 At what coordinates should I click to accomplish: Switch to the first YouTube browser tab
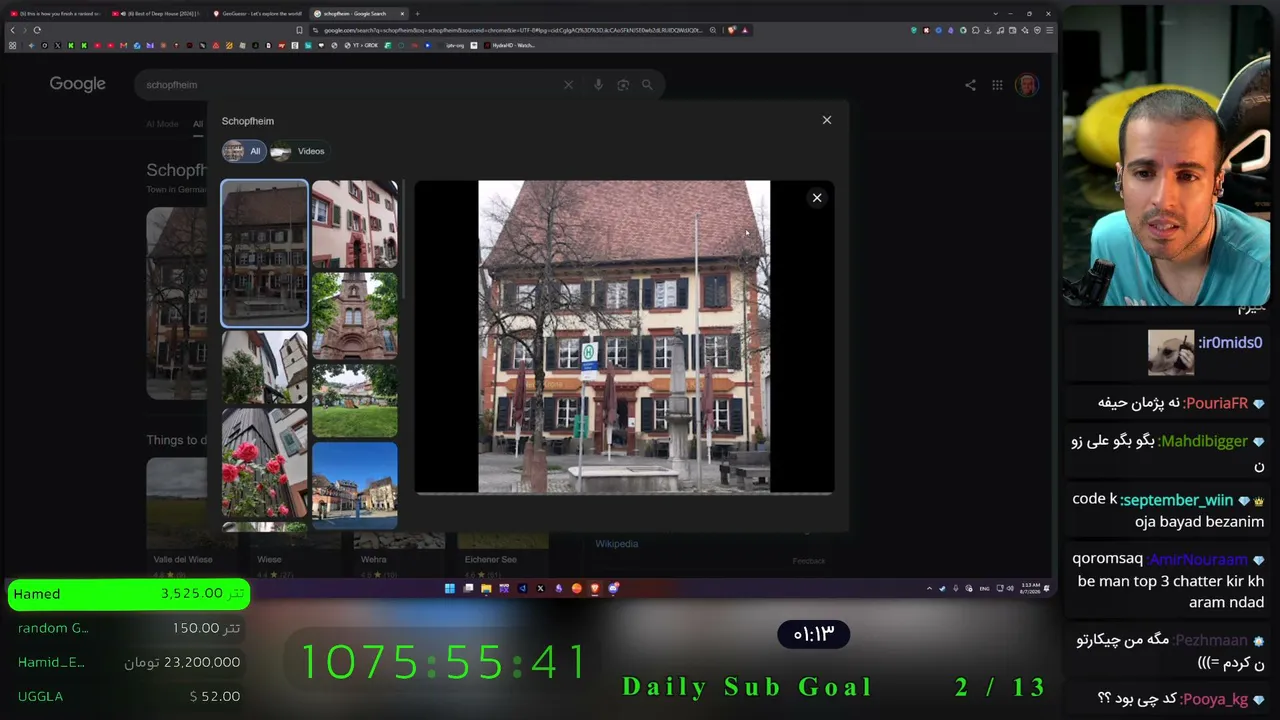[55, 14]
